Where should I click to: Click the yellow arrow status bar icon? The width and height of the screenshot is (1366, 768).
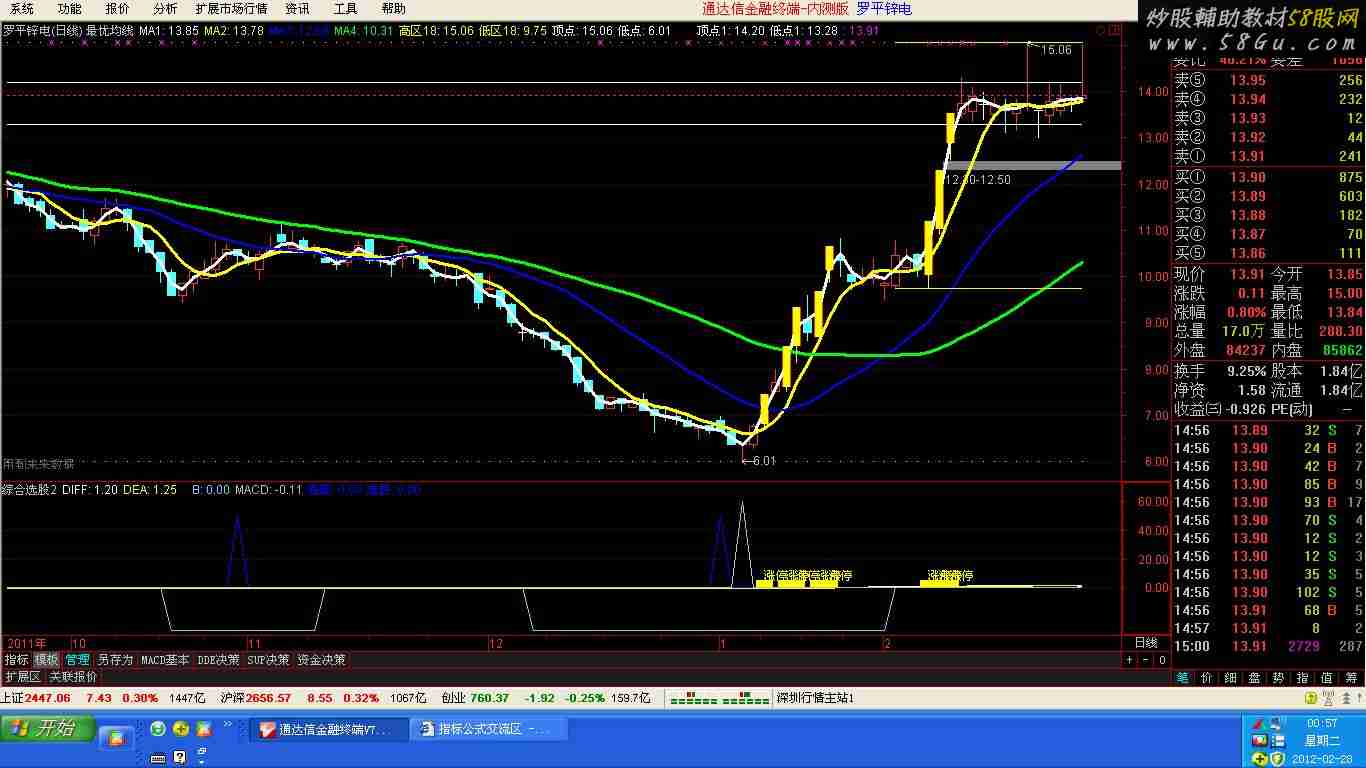1311,697
